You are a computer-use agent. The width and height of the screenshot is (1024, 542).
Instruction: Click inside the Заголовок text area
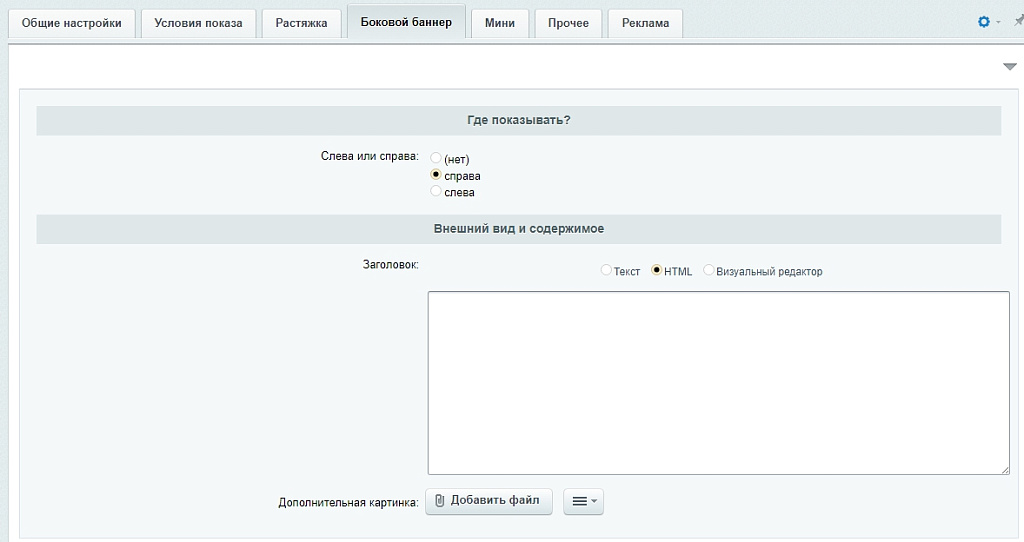click(x=718, y=382)
